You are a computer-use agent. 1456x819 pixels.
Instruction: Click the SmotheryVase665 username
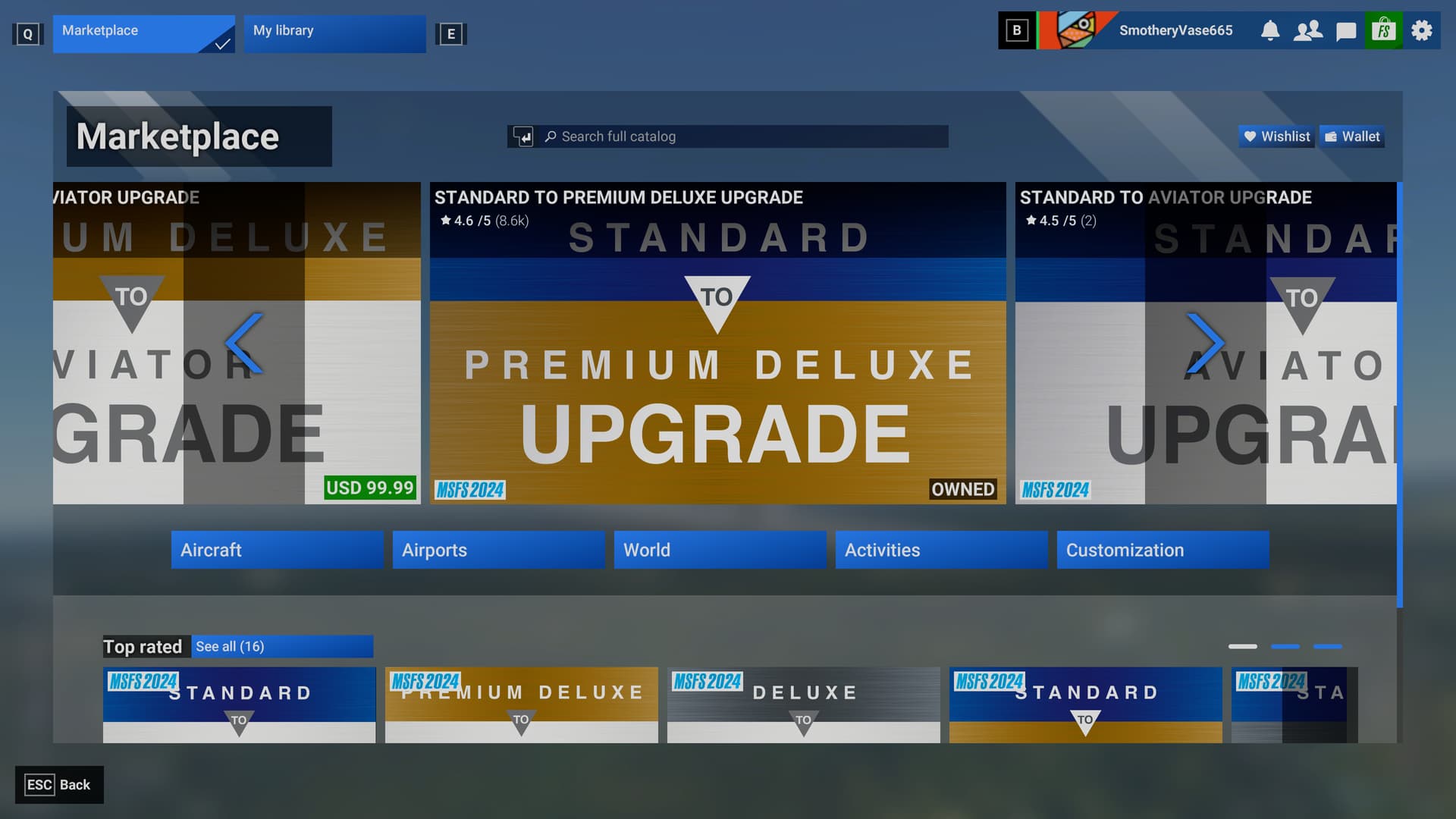coord(1175,30)
